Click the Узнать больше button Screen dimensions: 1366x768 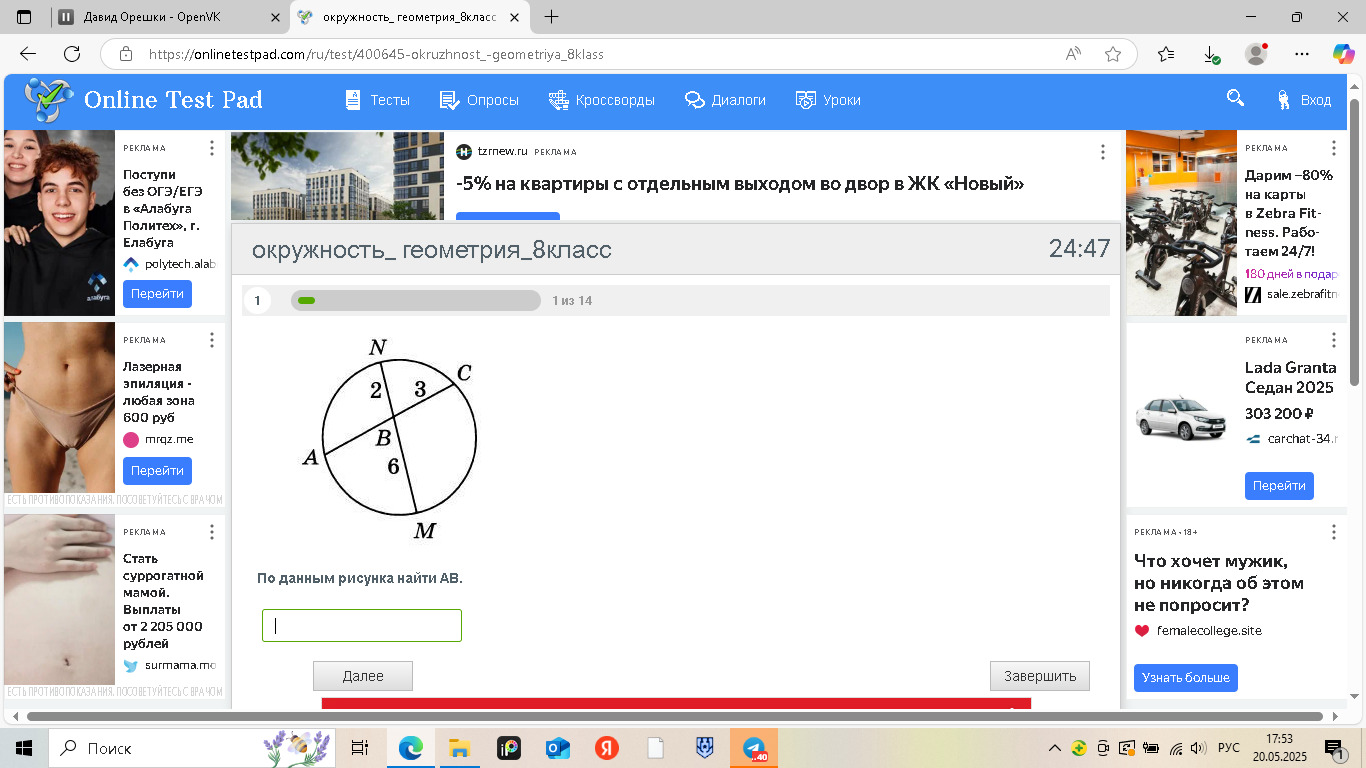coord(1186,677)
